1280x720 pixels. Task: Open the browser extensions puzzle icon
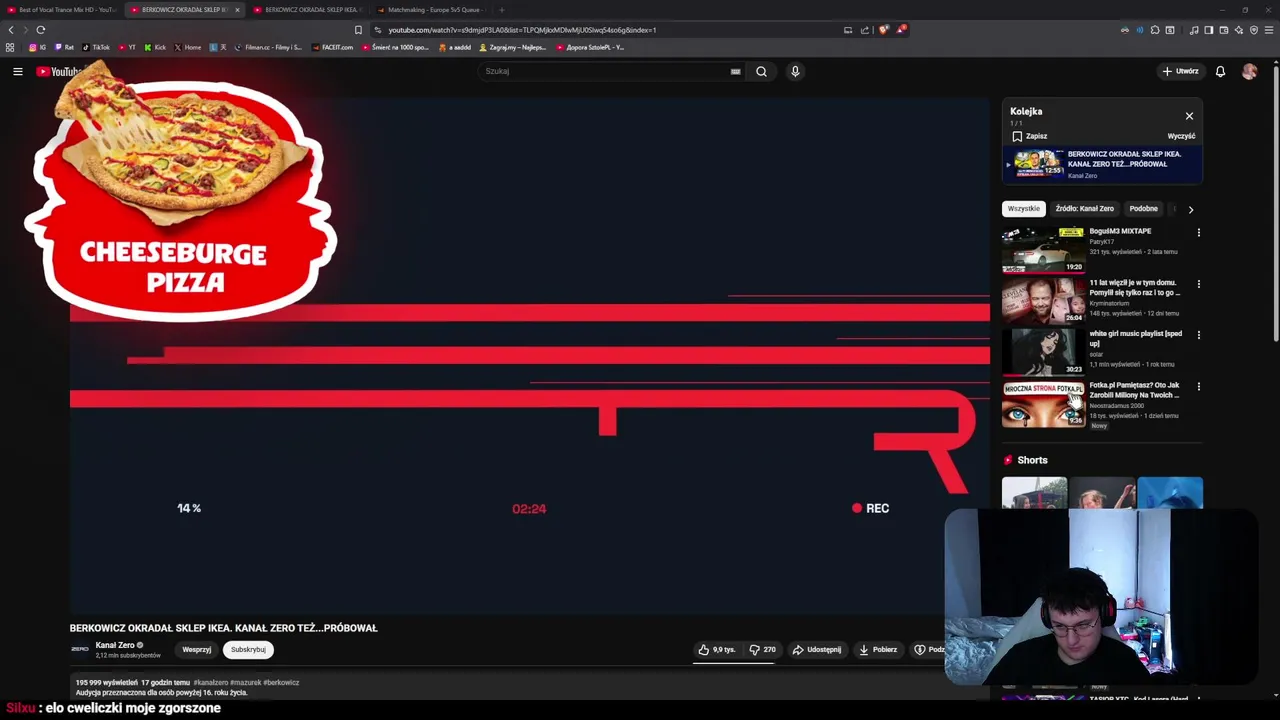tap(1155, 30)
